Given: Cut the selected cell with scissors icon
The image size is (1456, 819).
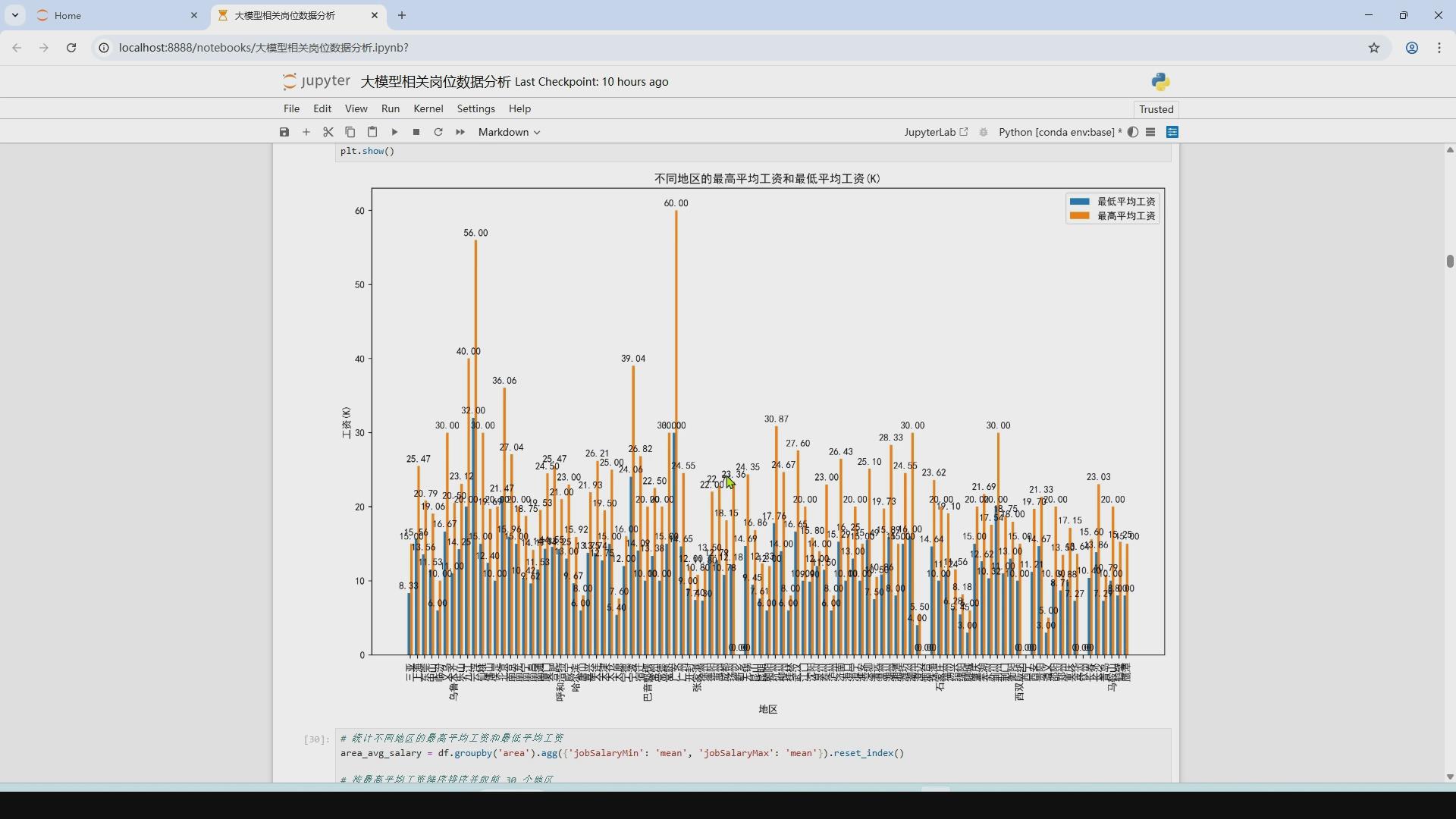Looking at the screenshot, I should [328, 132].
